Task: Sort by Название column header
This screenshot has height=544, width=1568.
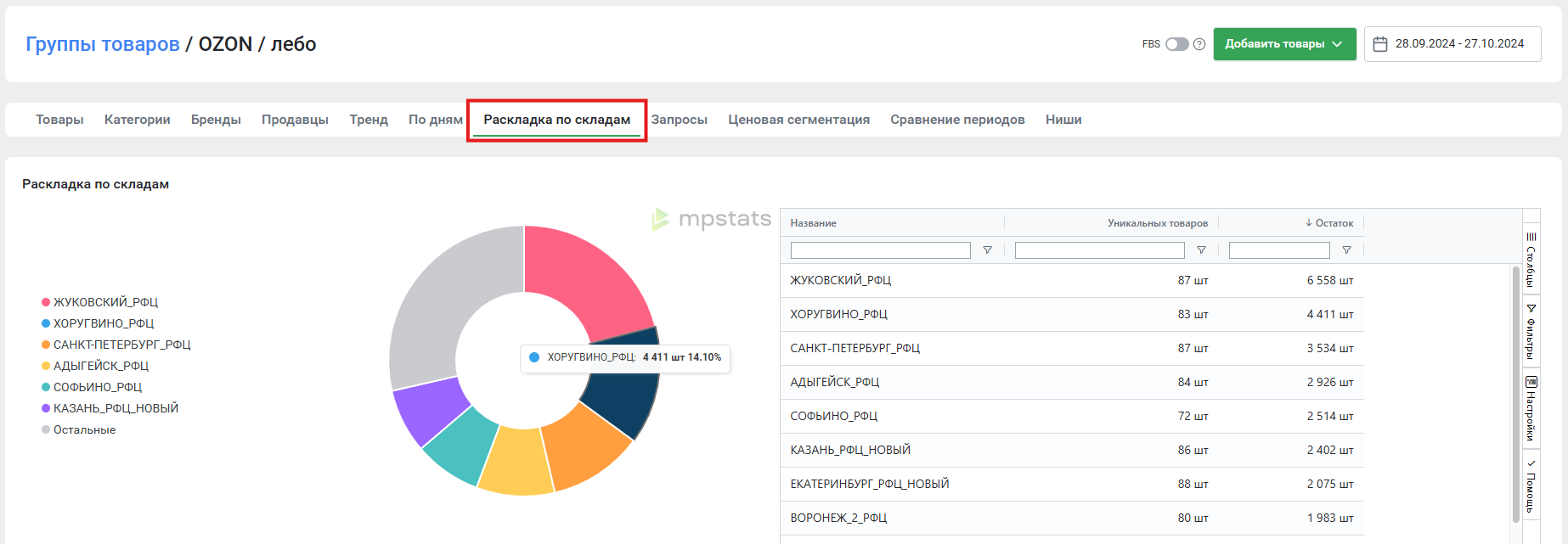Action: click(813, 223)
